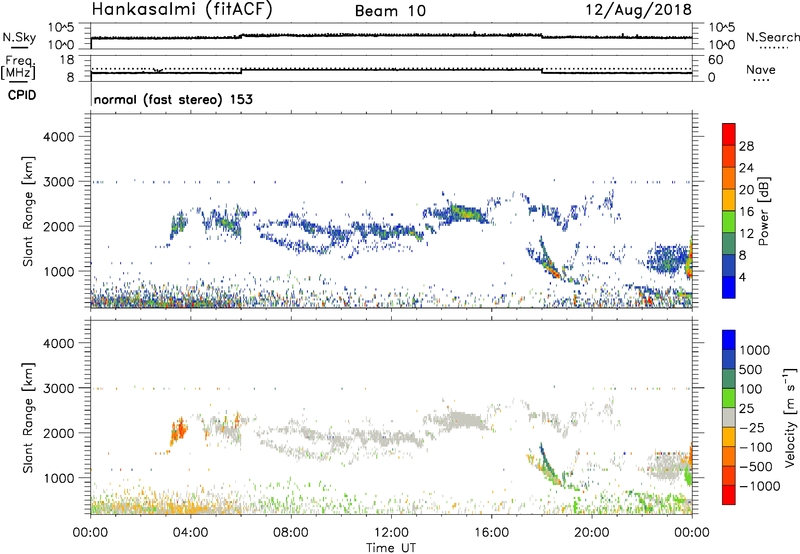This screenshot has width=800, height=554.
Task: Select the '12:00' time tick label
Action: [391, 533]
